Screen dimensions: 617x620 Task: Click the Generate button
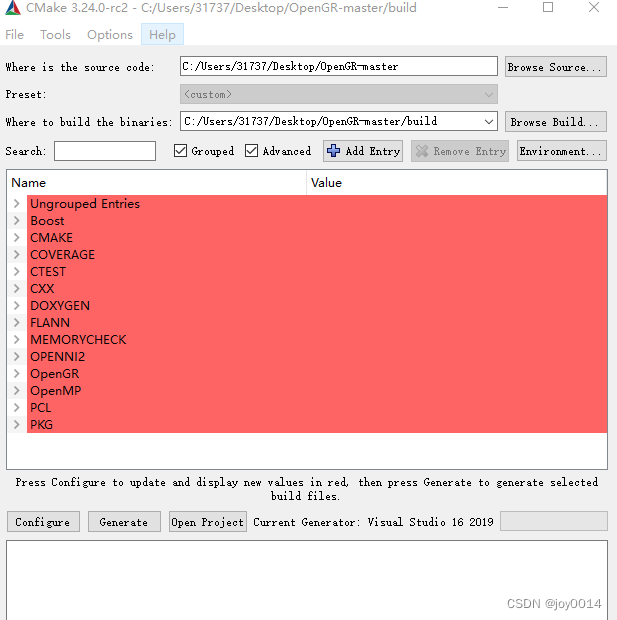124,522
